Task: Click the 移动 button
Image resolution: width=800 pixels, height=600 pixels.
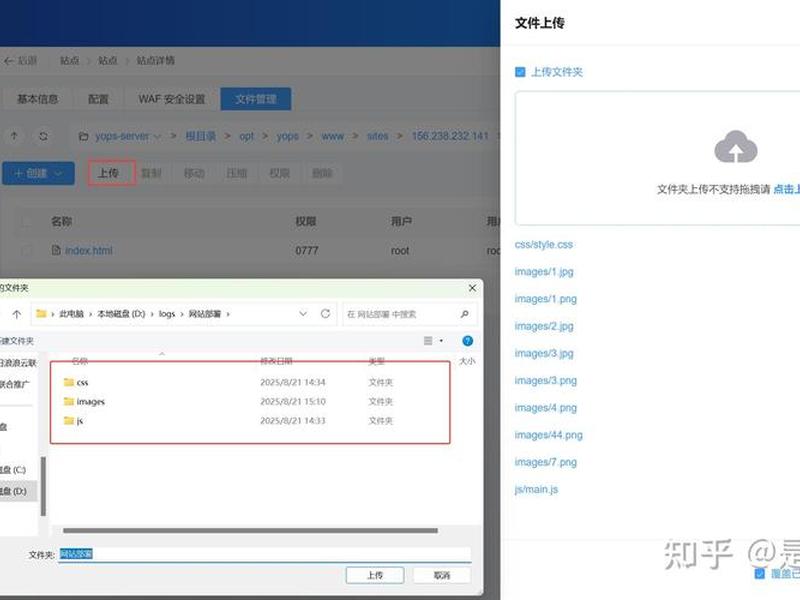Action: (x=194, y=173)
